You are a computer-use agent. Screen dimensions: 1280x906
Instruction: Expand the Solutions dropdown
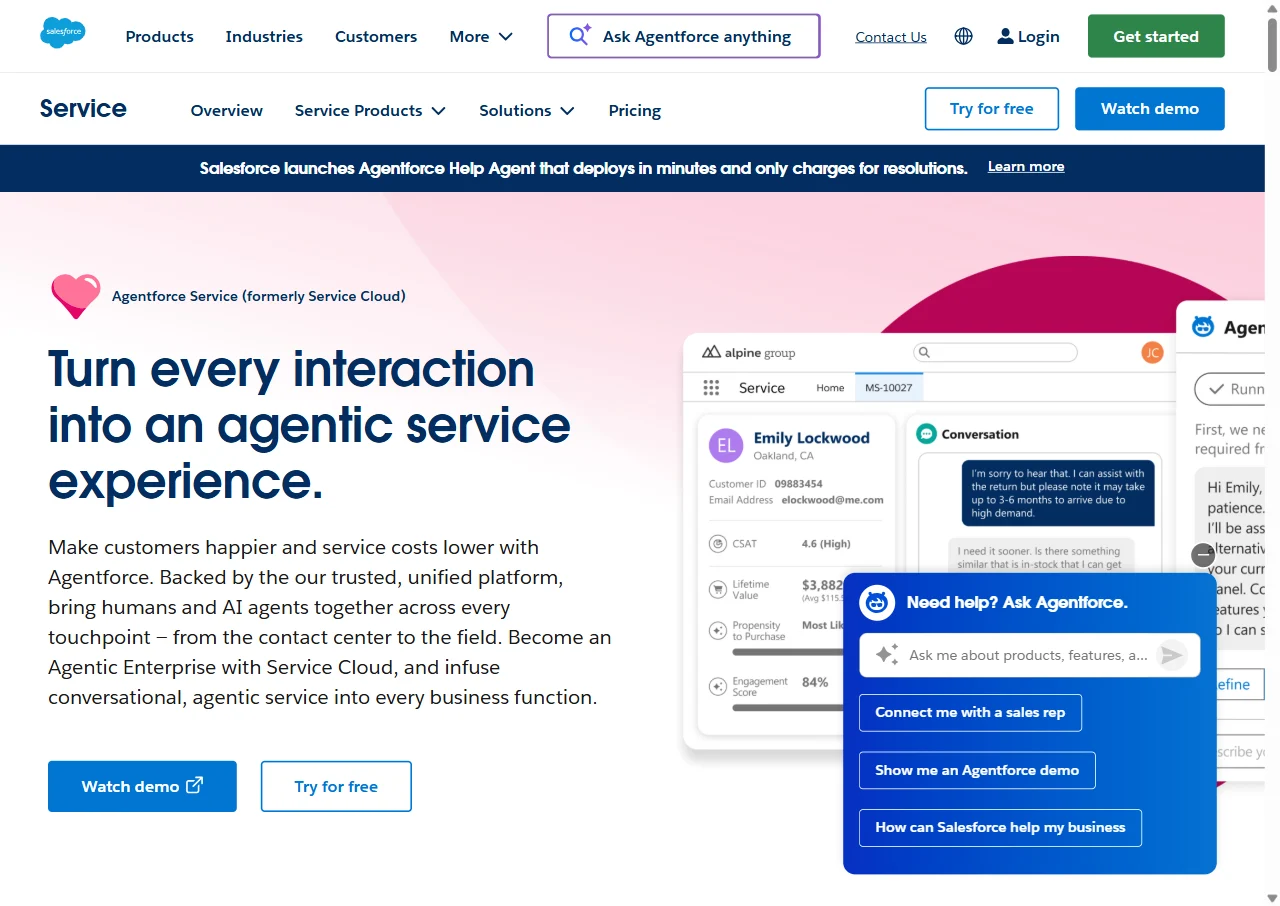tap(527, 110)
